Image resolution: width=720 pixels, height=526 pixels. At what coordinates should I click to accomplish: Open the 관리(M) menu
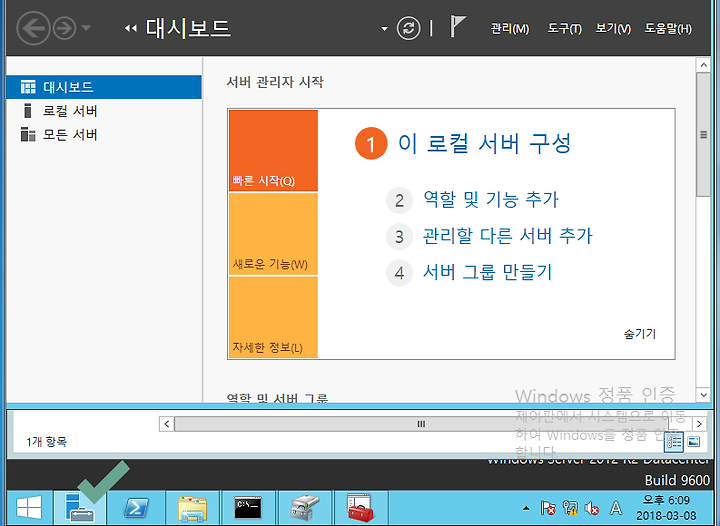pos(509,29)
